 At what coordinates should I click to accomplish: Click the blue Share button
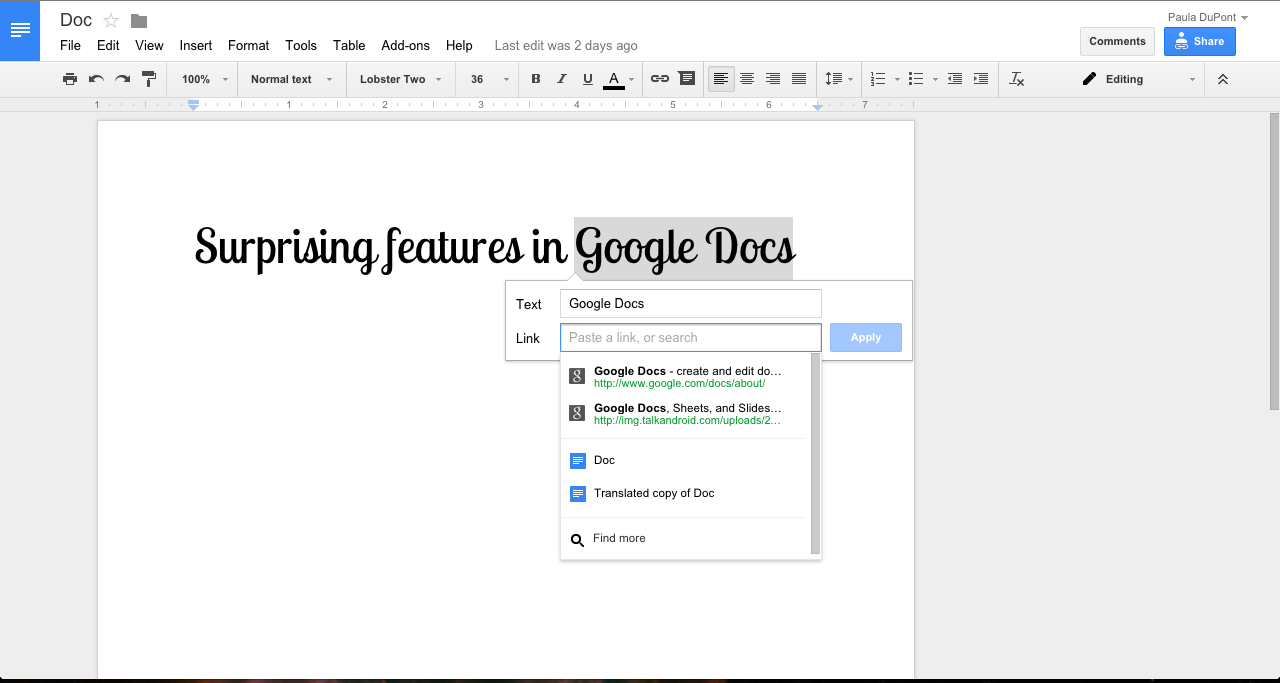pyautogui.click(x=1199, y=41)
